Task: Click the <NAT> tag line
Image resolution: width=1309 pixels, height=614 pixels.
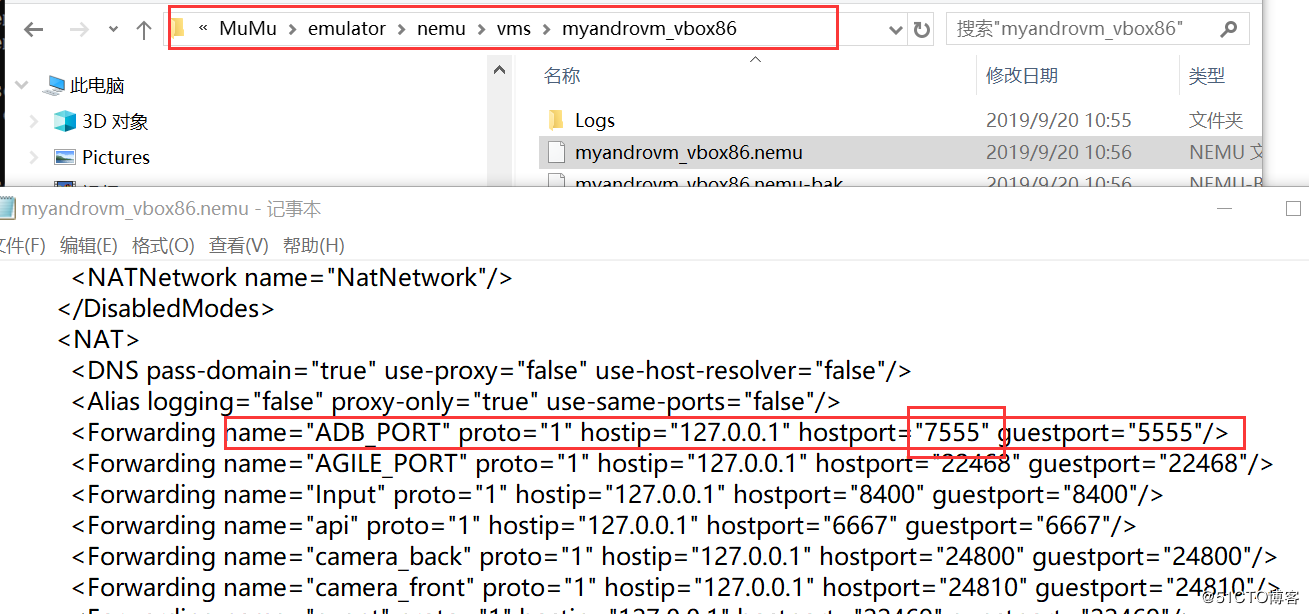Action: pos(98,340)
